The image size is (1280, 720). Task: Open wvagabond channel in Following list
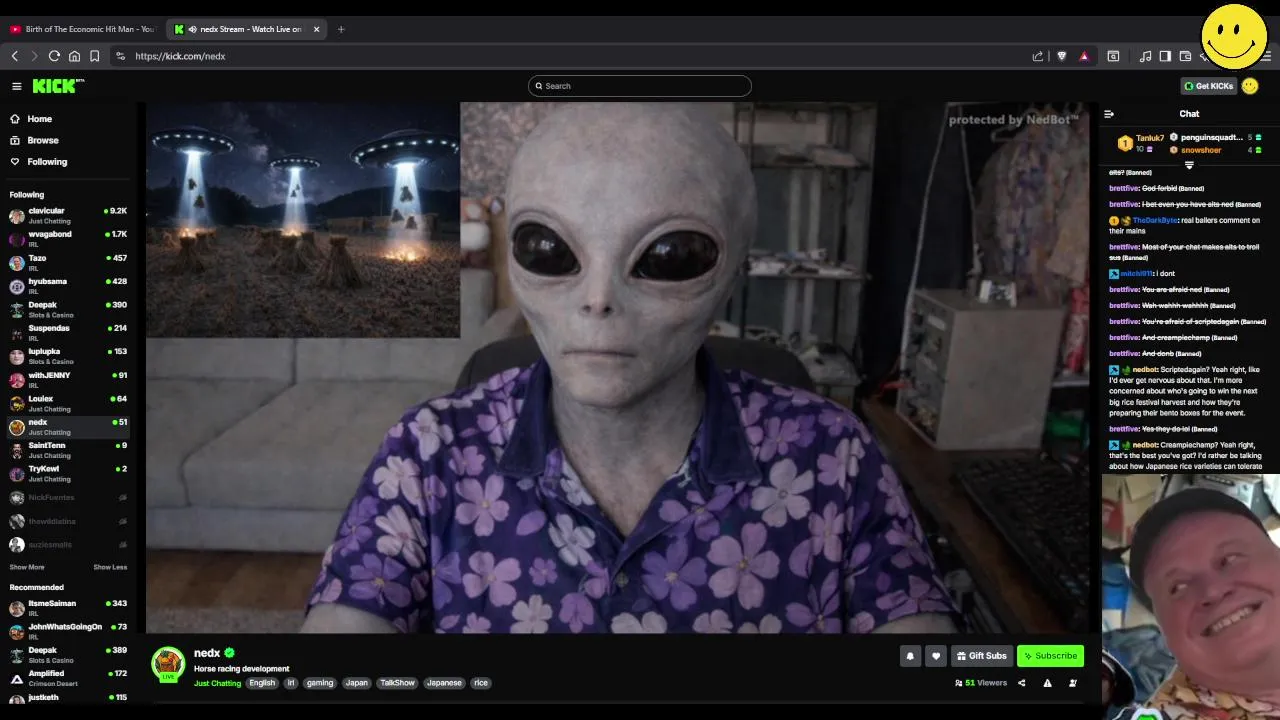click(68, 238)
